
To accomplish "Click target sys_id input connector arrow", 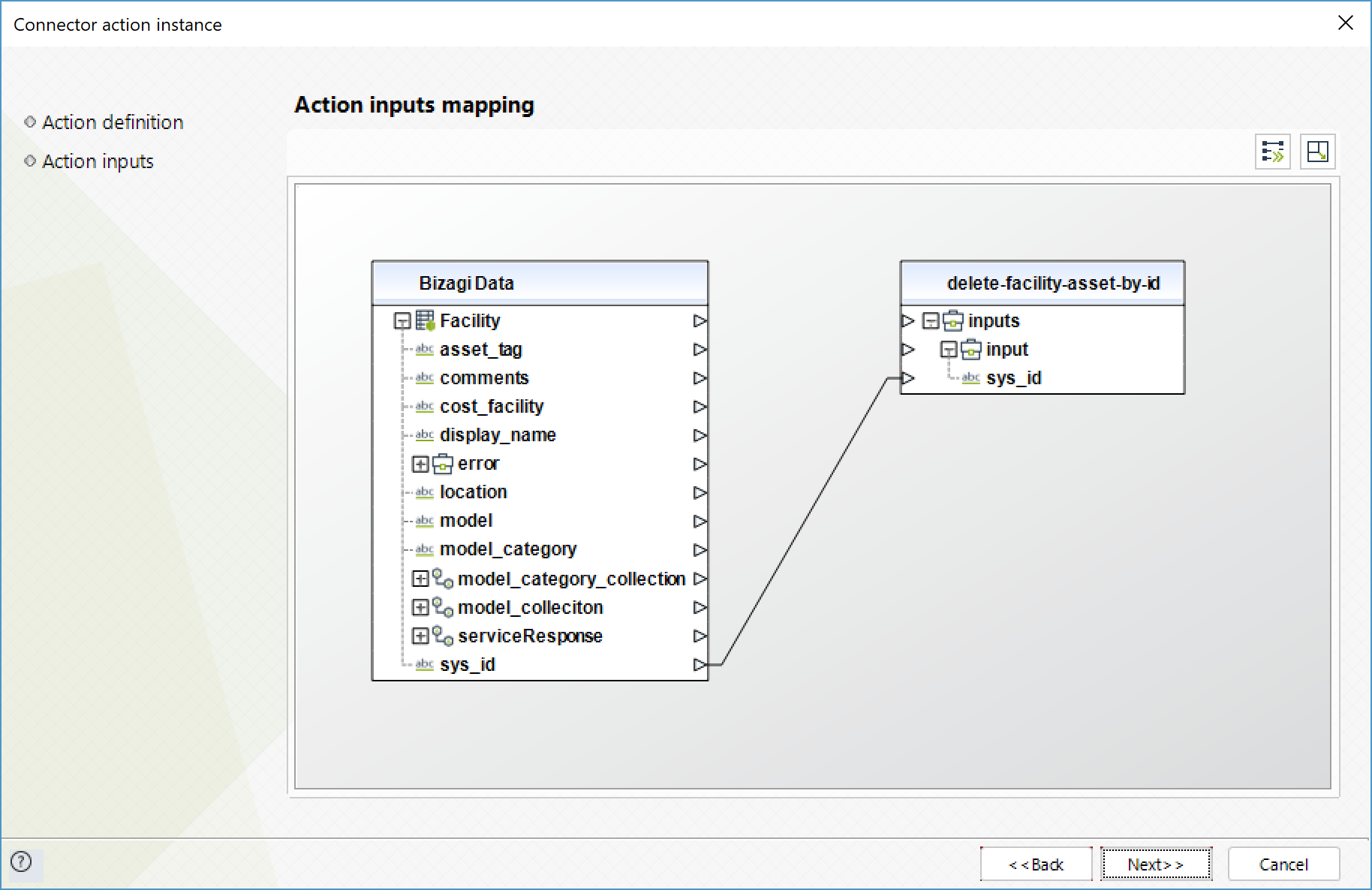I will 908,378.
